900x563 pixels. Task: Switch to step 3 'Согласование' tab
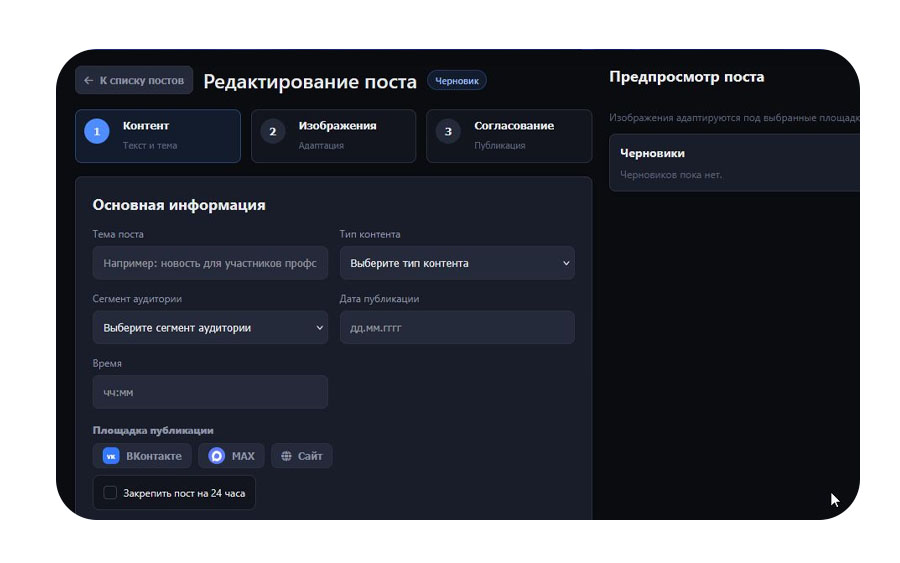point(509,136)
